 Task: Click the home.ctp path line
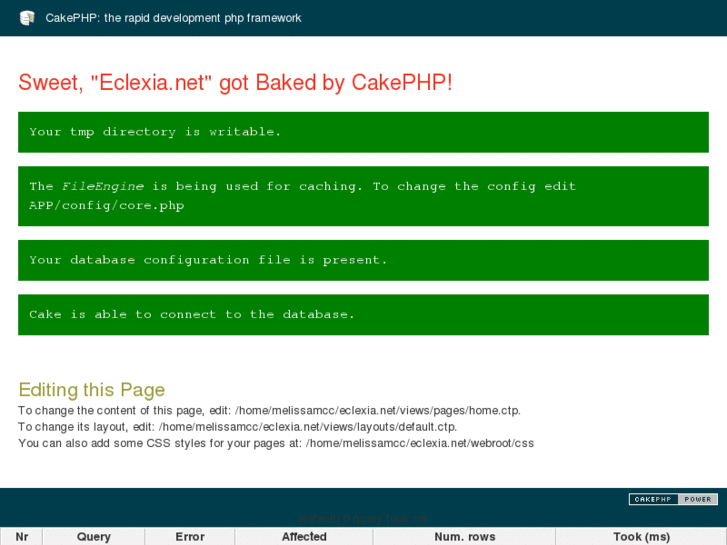pos(269,410)
